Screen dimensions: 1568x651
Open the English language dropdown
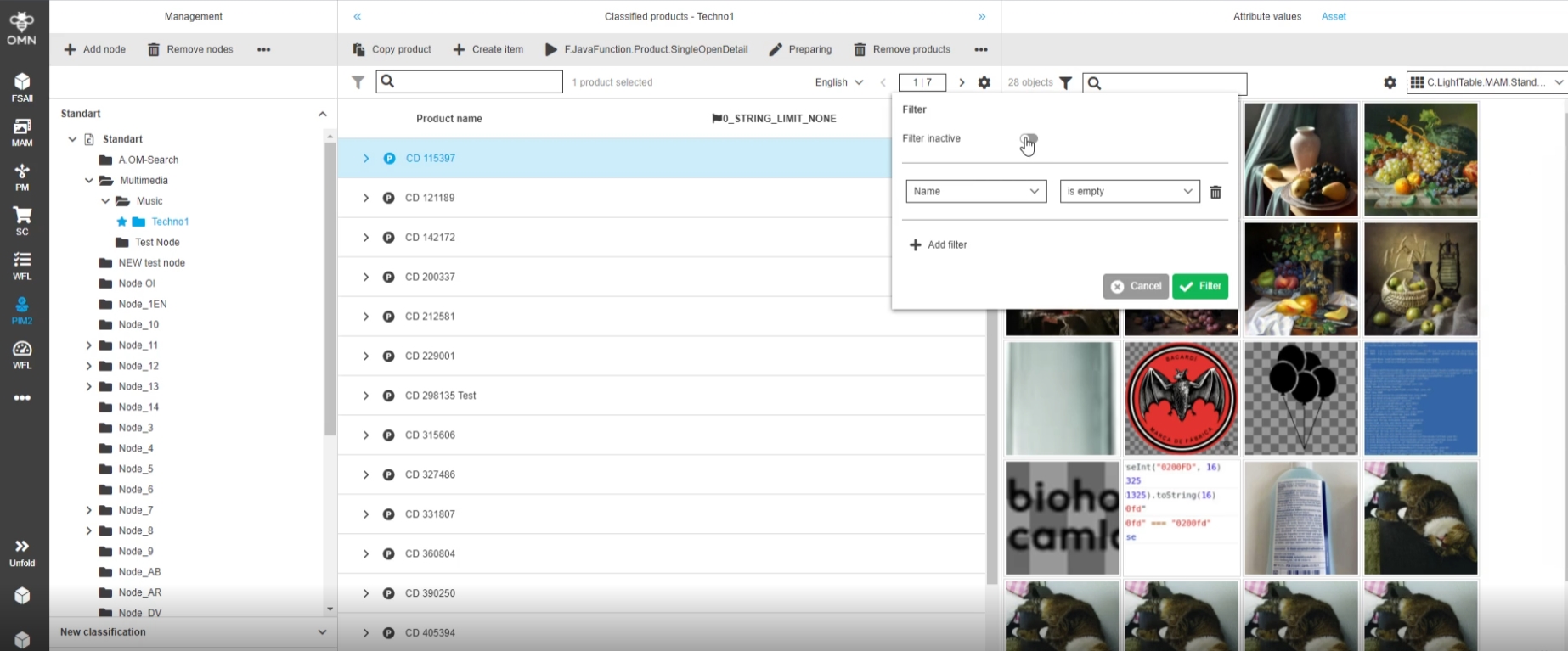point(838,82)
